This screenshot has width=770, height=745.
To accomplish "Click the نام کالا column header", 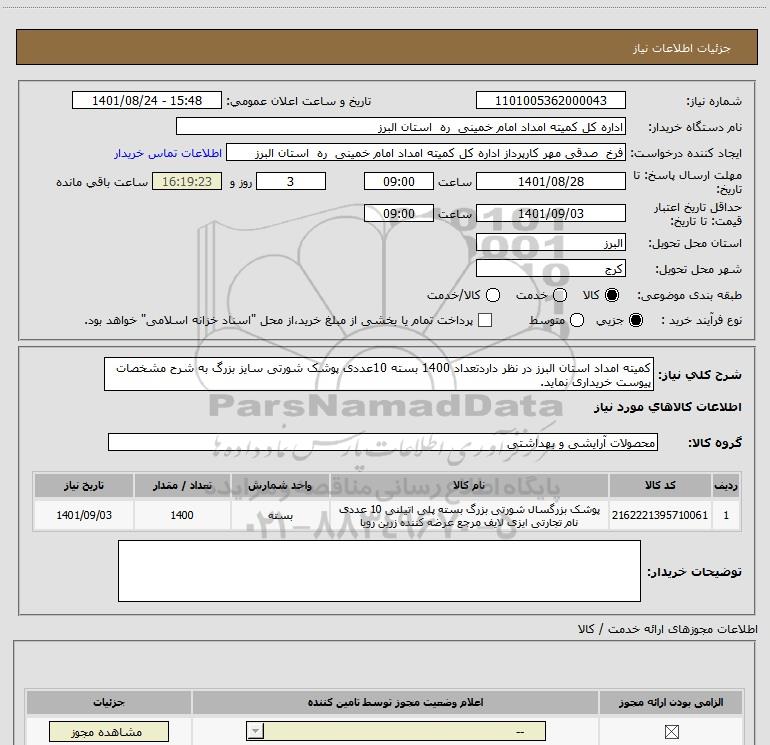I will click(468, 485).
